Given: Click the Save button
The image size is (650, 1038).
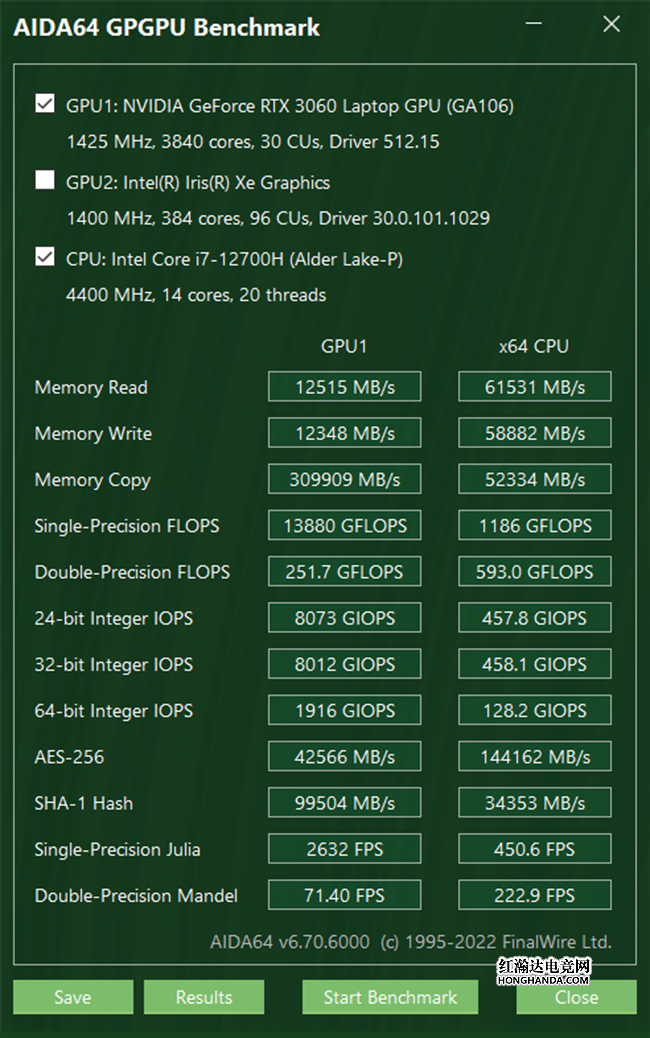Looking at the screenshot, I should pos(73,997).
